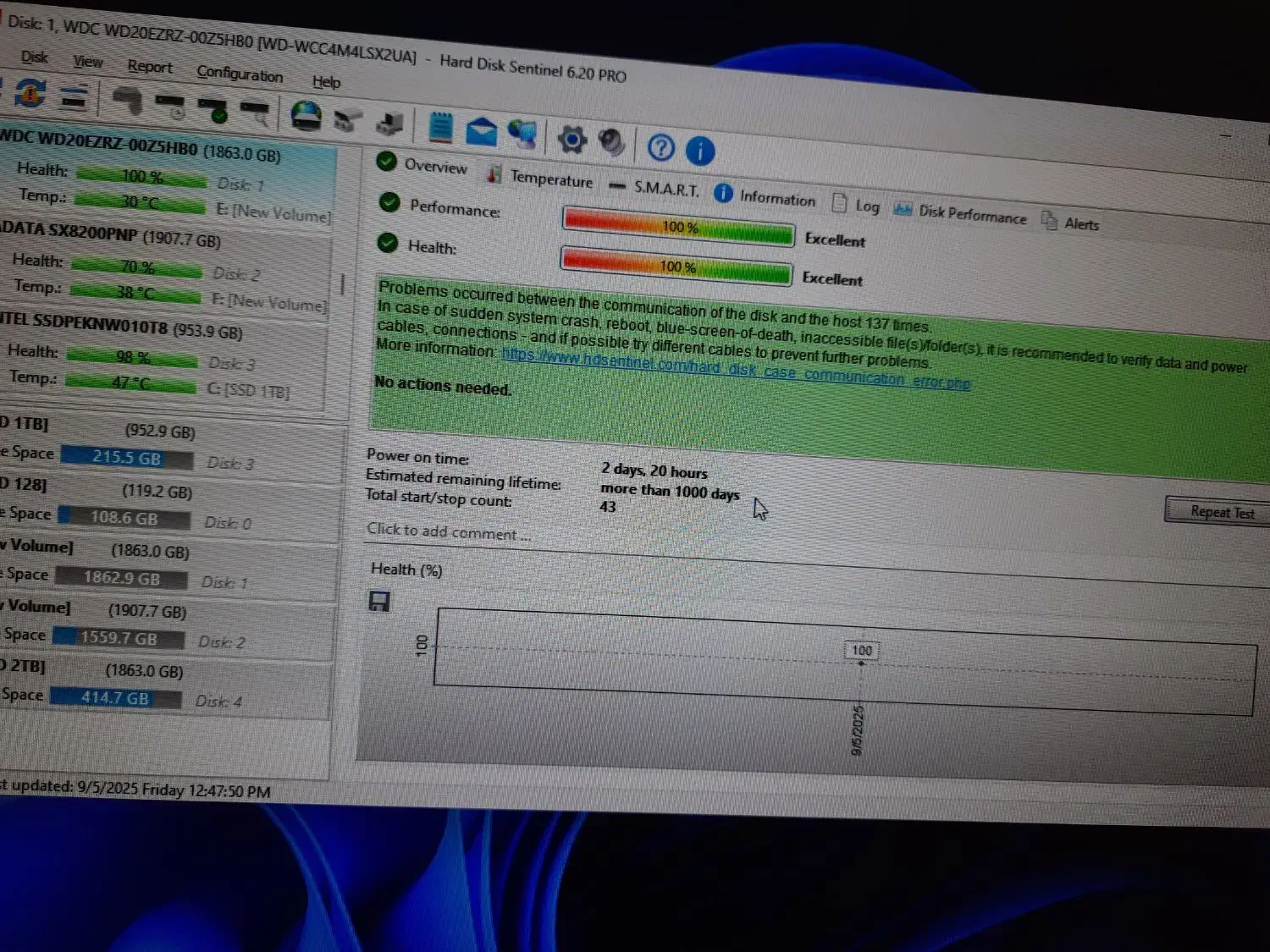Click the last updated status bar text
Viewport: 1270px width, 952px height.
135,790
